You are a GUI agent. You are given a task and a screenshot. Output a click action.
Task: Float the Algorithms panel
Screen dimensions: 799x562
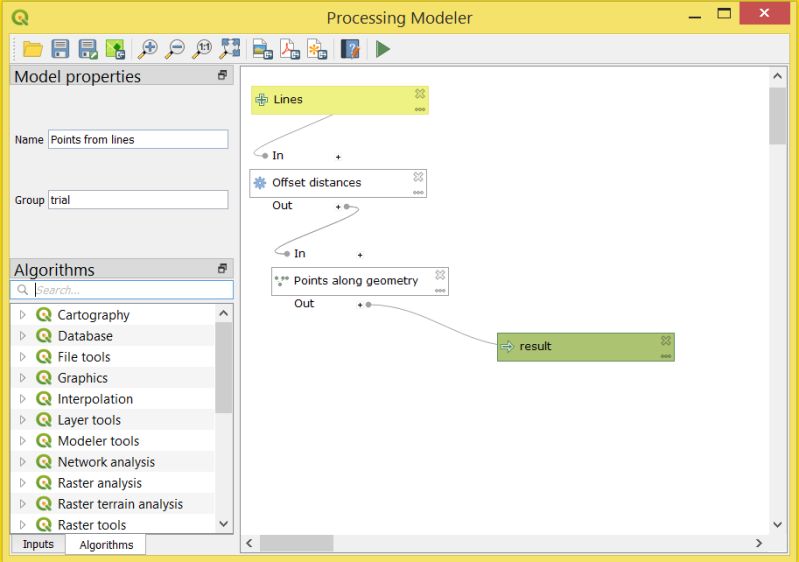(x=222, y=269)
